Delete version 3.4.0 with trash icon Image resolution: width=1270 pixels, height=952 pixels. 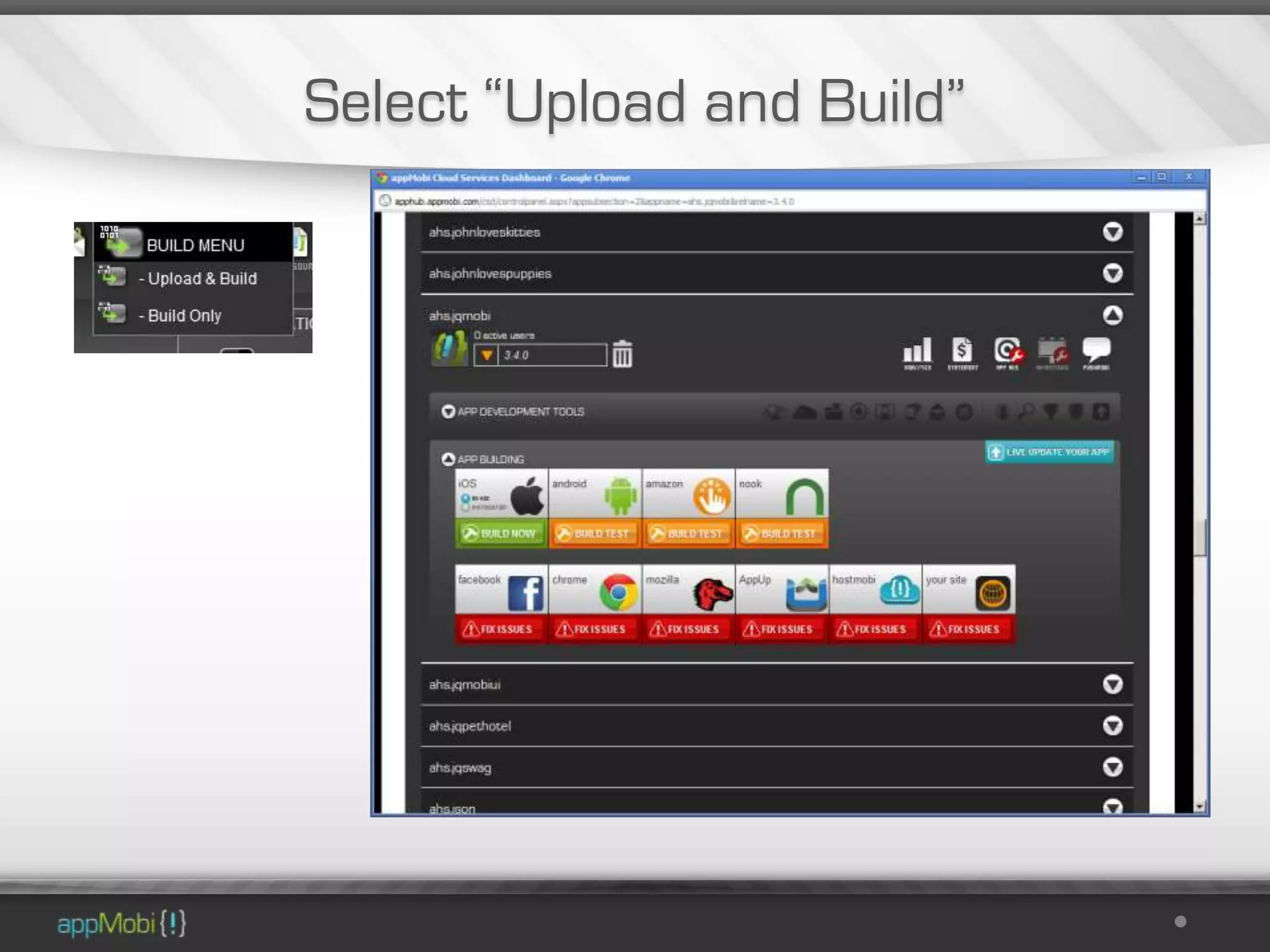point(622,354)
